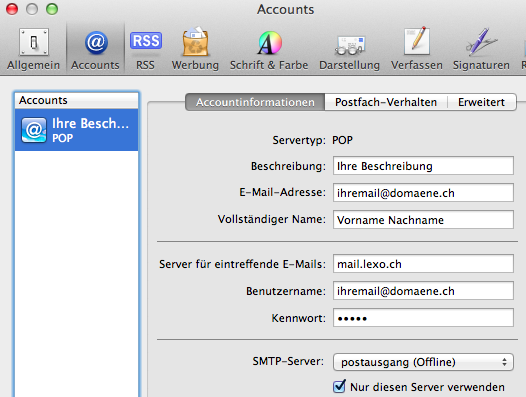526x397 pixels.
Task: Click the Kennwort password field
Action: [x=423, y=318]
